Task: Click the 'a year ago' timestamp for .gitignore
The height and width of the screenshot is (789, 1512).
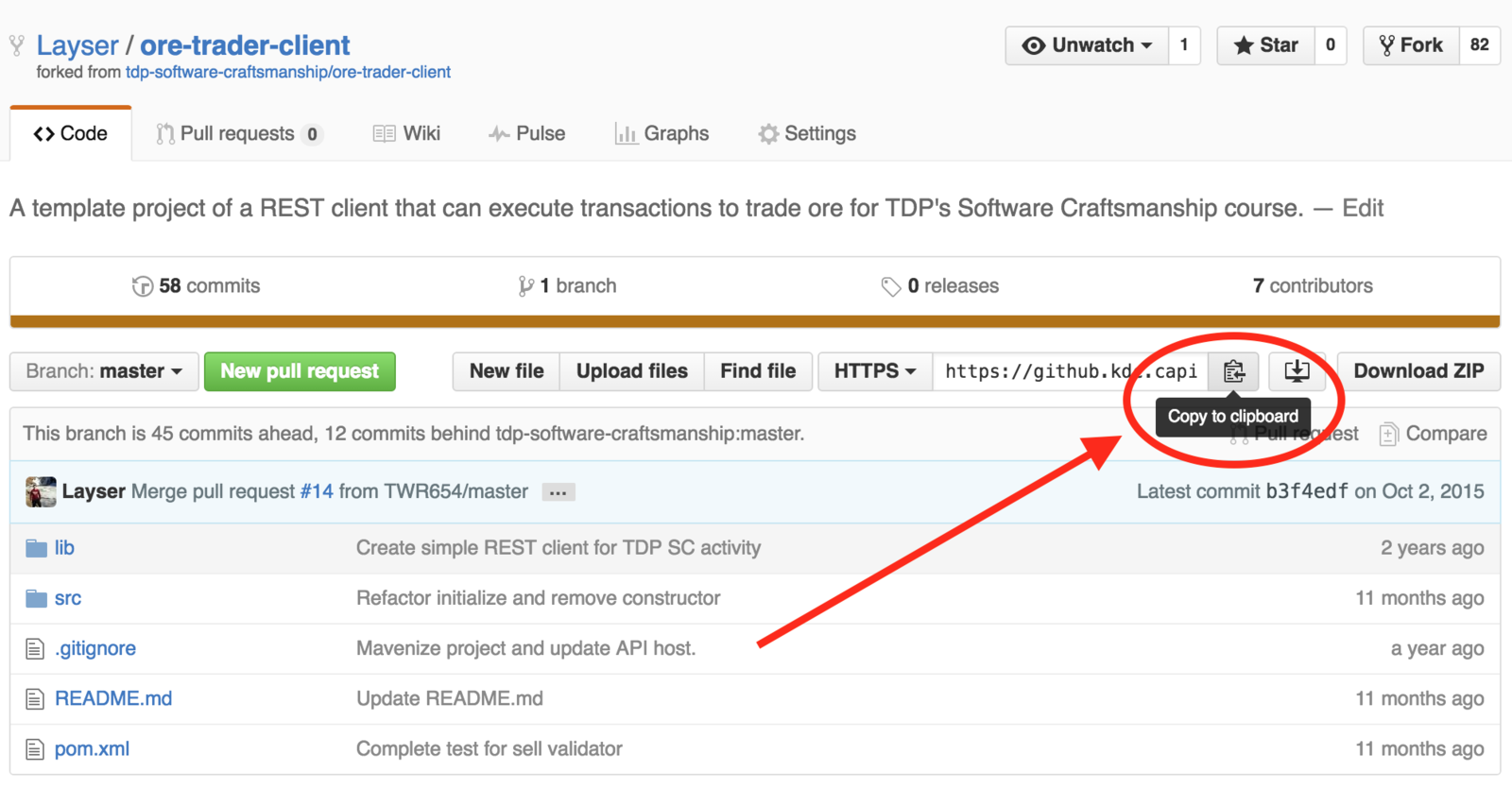Action: coord(1437,649)
